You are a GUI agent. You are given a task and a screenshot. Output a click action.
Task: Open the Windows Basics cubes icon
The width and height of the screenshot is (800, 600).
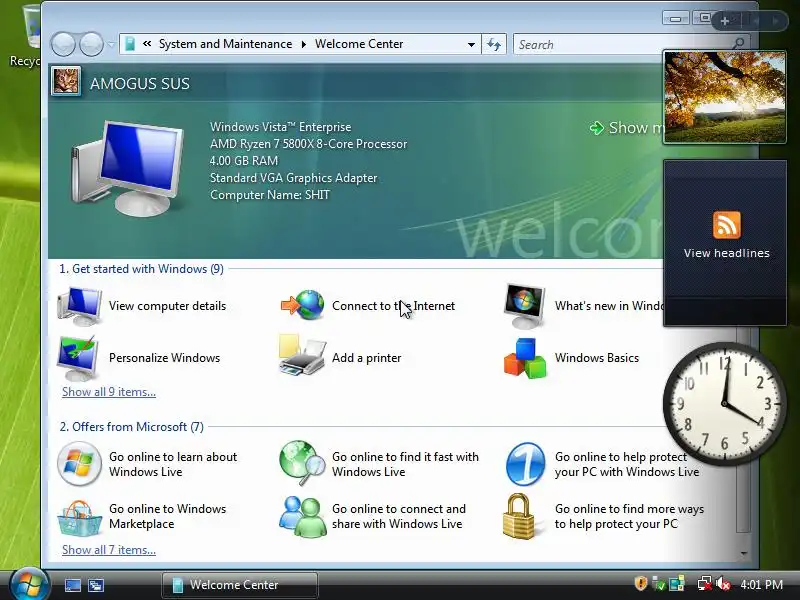[x=525, y=358]
